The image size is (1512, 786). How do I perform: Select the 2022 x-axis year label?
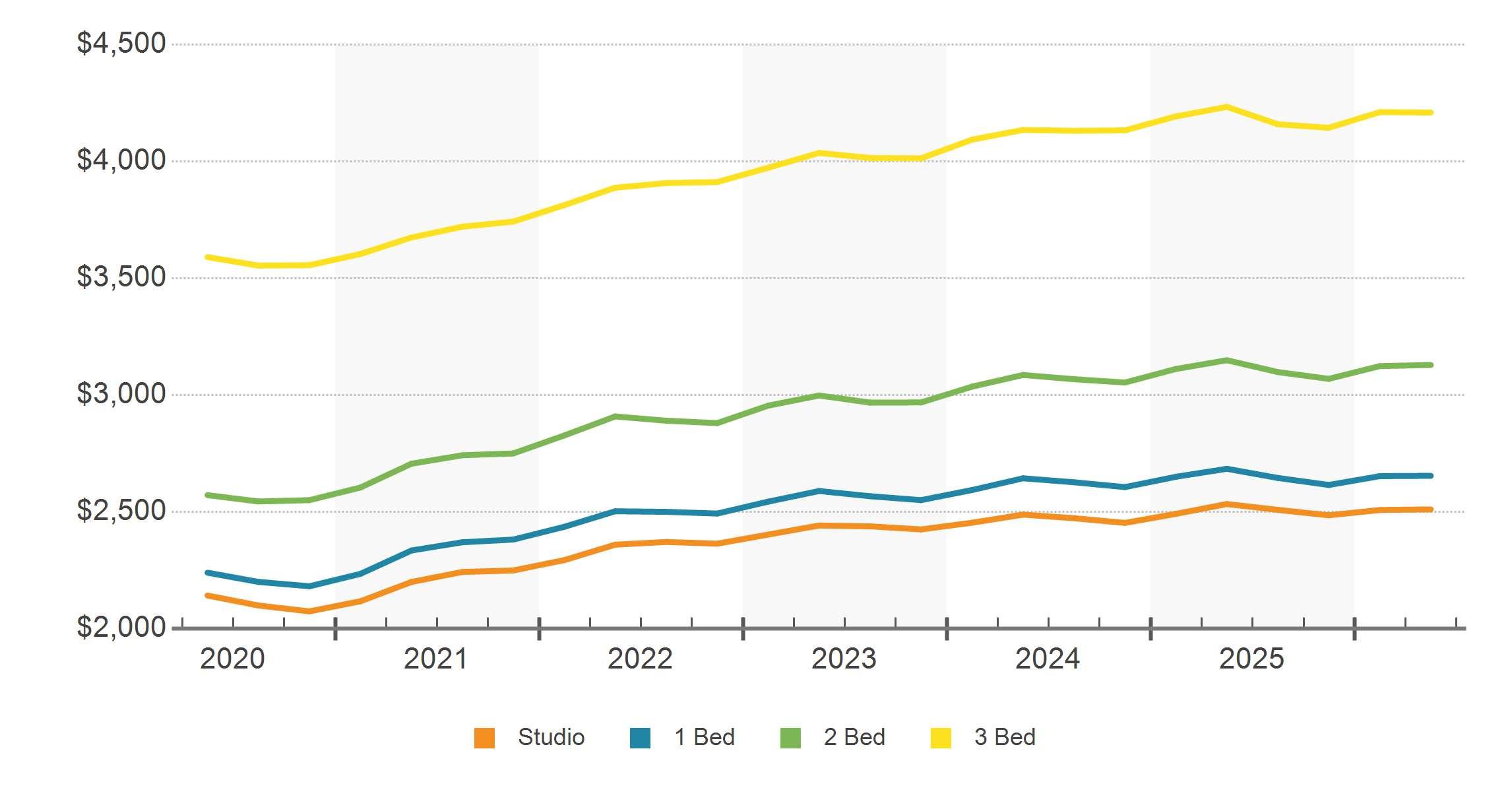click(640, 659)
